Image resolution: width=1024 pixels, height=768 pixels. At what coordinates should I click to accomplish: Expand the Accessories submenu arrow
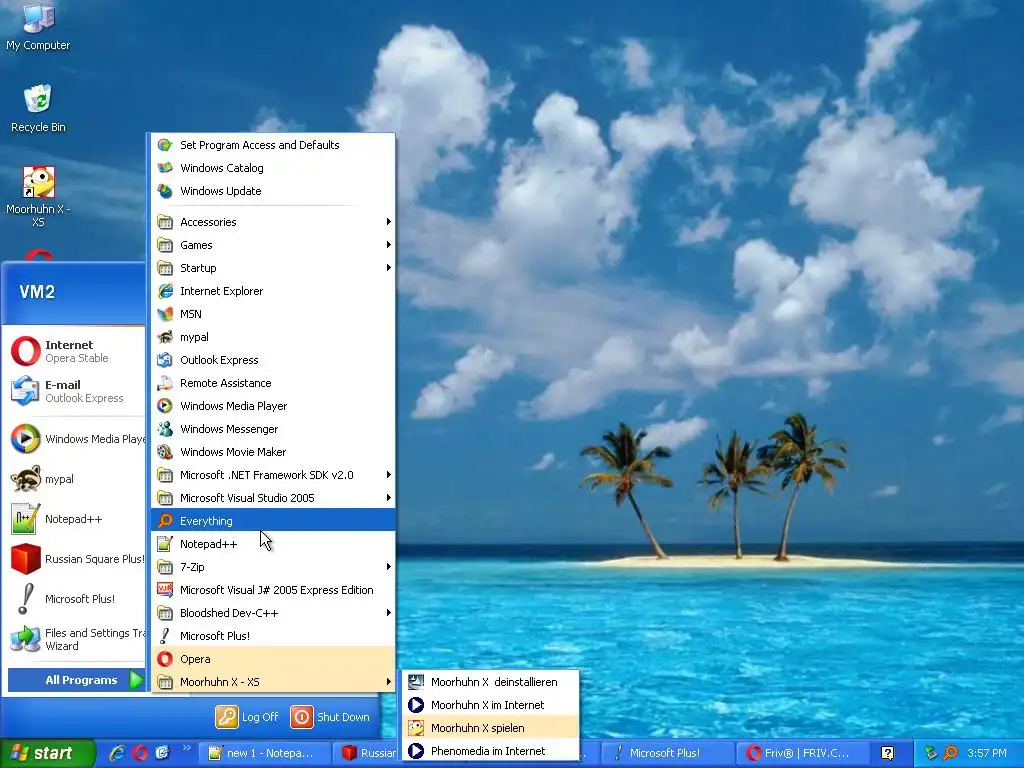point(389,222)
